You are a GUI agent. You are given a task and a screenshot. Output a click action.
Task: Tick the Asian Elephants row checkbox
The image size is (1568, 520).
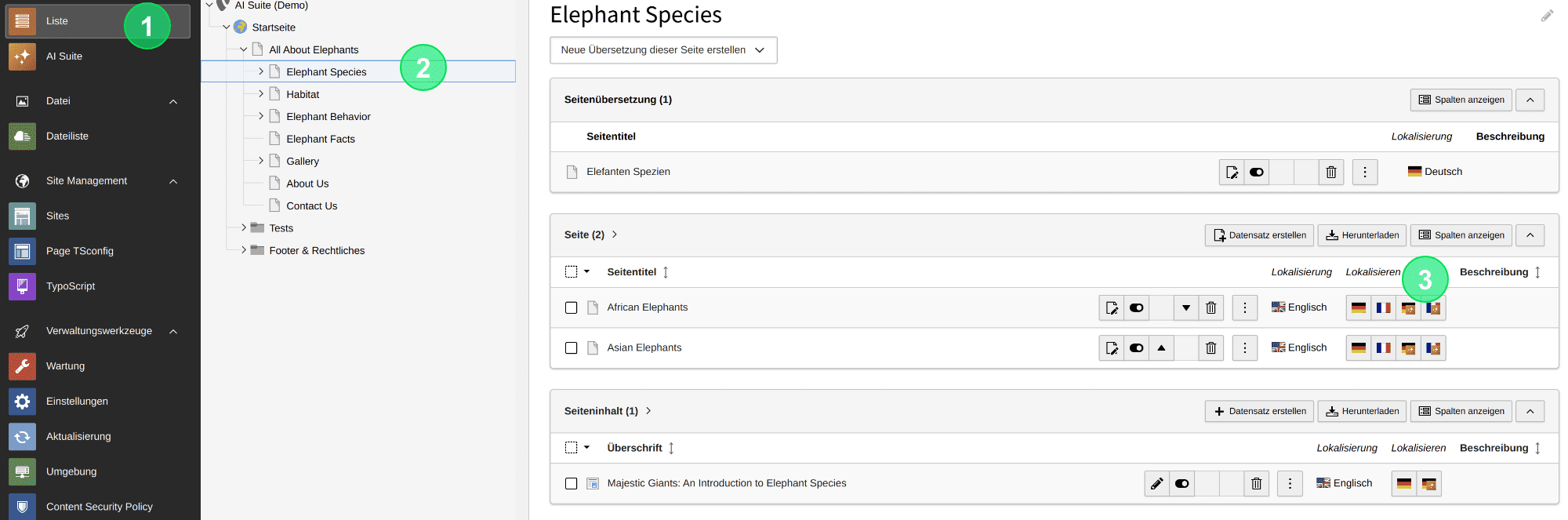[x=572, y=347]
